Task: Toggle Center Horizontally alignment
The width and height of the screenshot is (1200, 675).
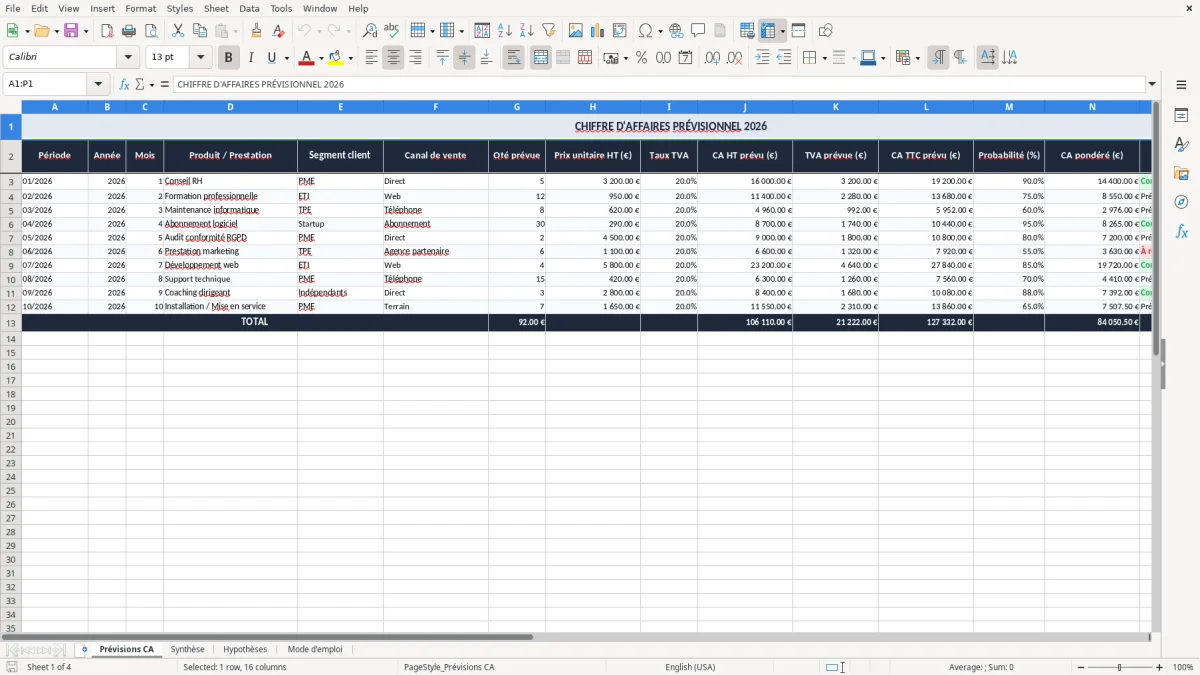Action: click(393, 58)
